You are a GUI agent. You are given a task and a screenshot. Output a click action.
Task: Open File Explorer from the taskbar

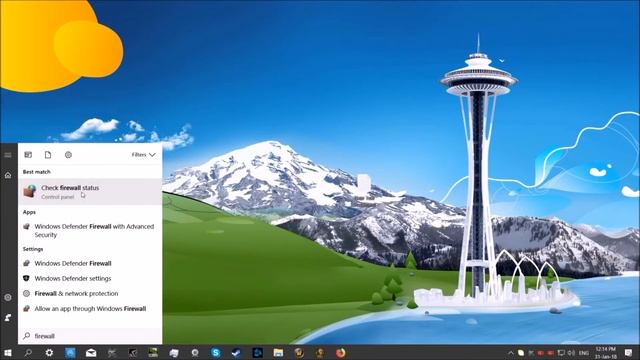click(x=278, y=353)
